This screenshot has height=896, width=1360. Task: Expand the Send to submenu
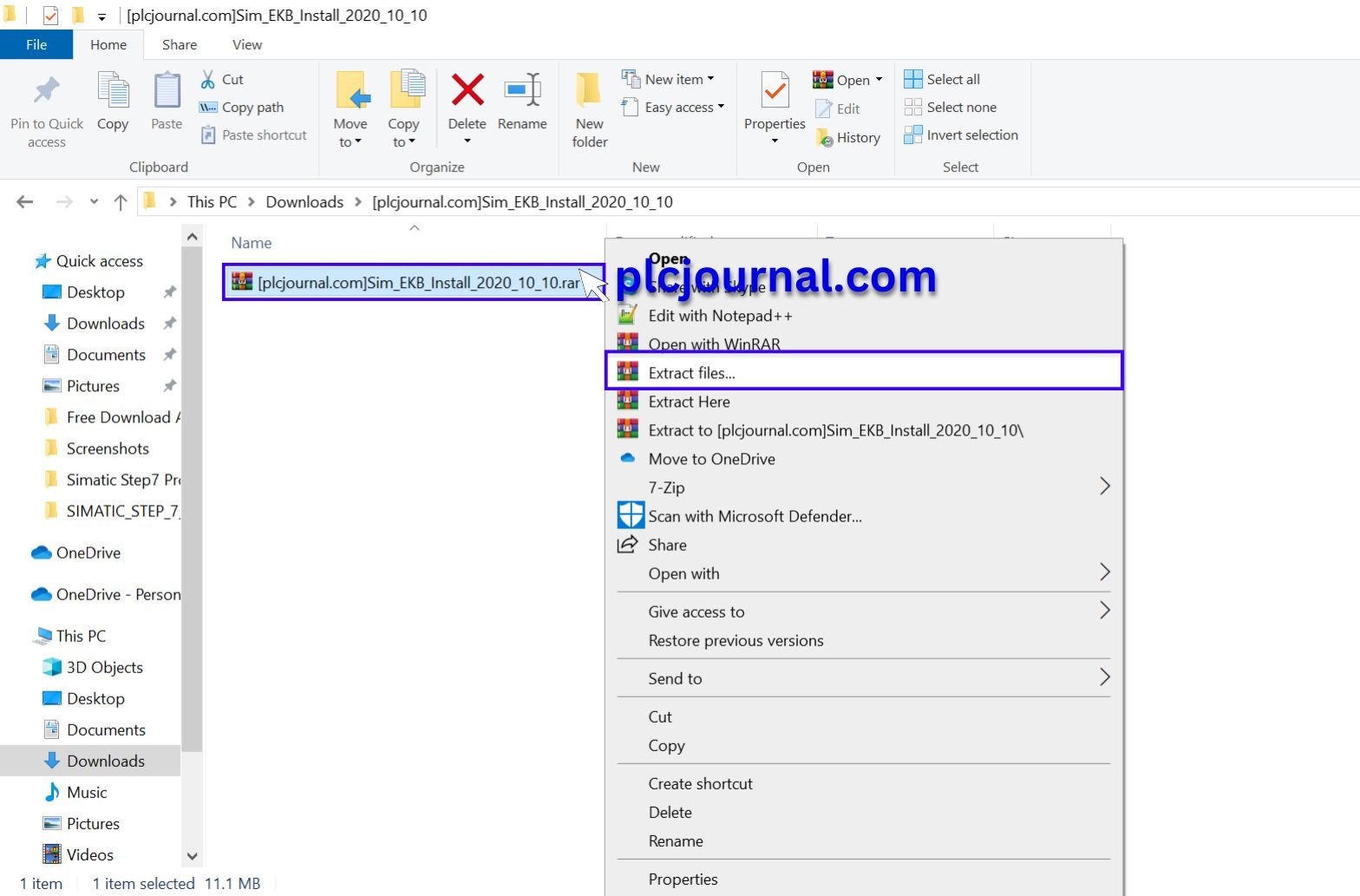(863, 678)
